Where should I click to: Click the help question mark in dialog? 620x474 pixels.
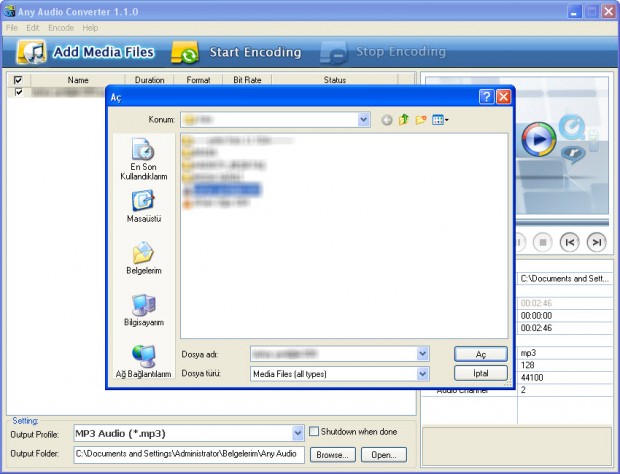pyautogui.click(x=486, y=96)
